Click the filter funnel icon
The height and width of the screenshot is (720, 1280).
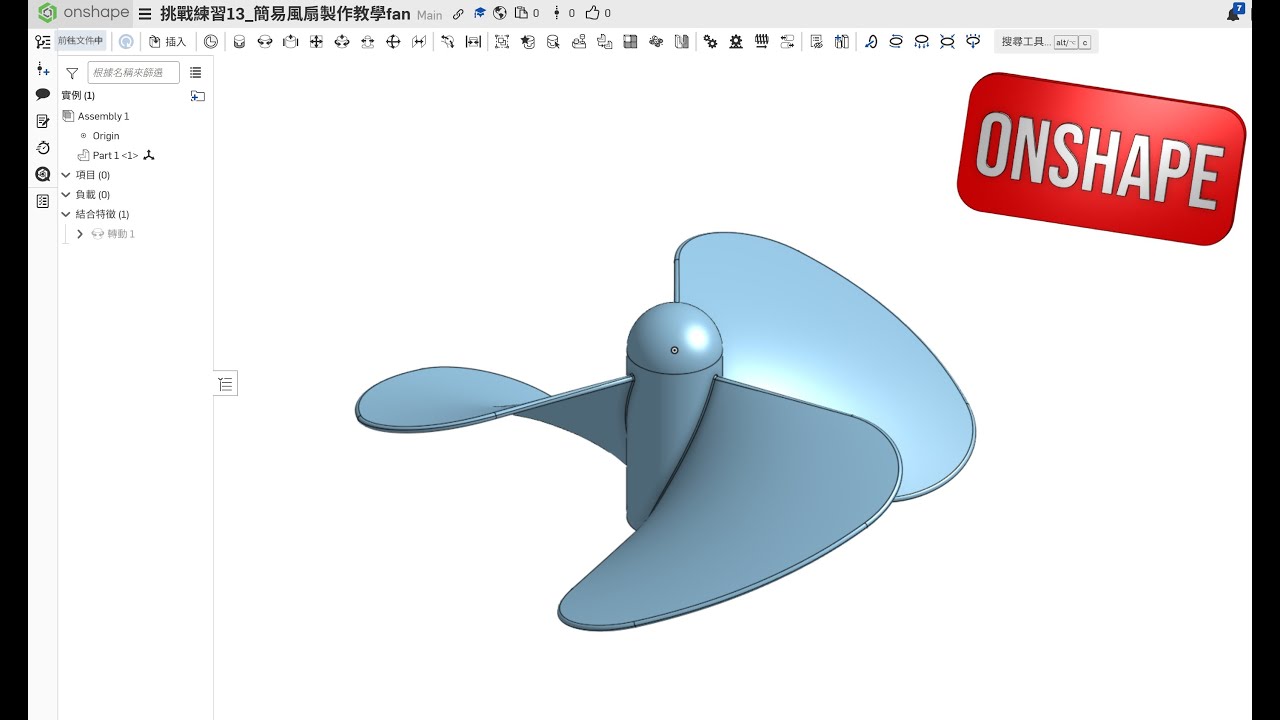[x=72, y=73]
